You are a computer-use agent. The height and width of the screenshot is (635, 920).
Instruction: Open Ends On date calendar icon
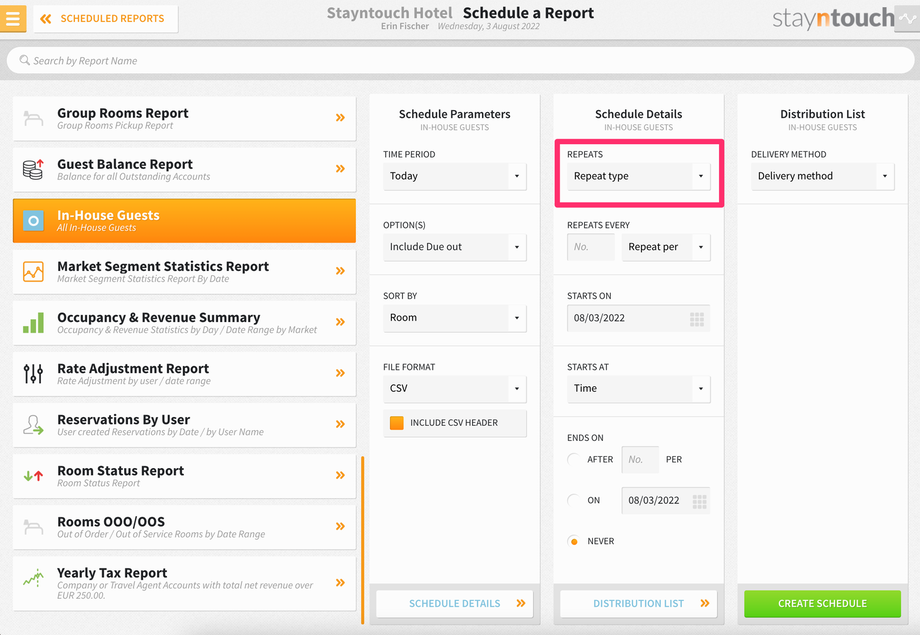point(699,502)
